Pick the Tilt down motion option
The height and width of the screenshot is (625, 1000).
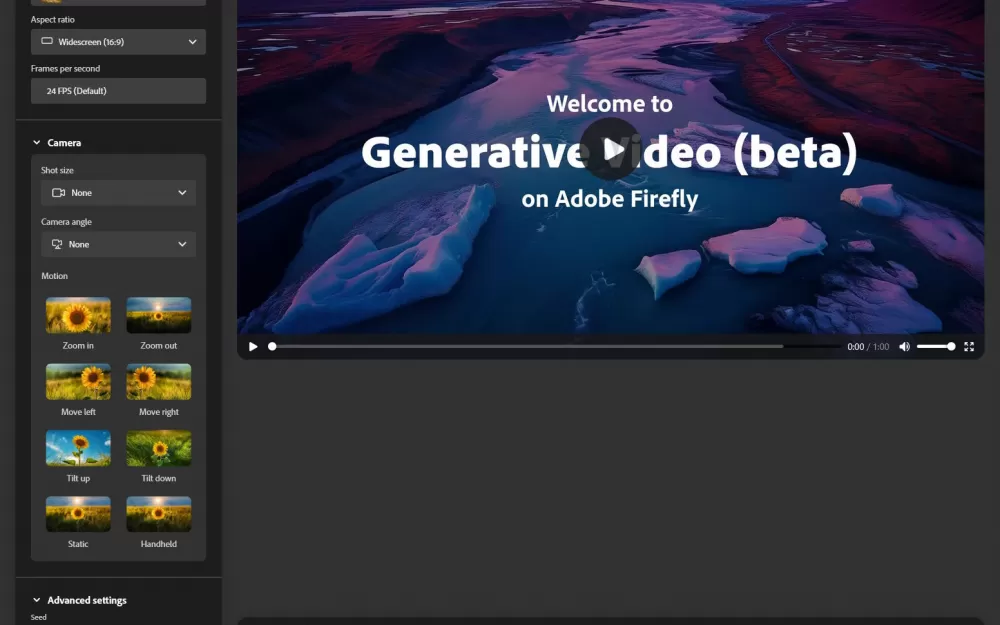[158, 448]
